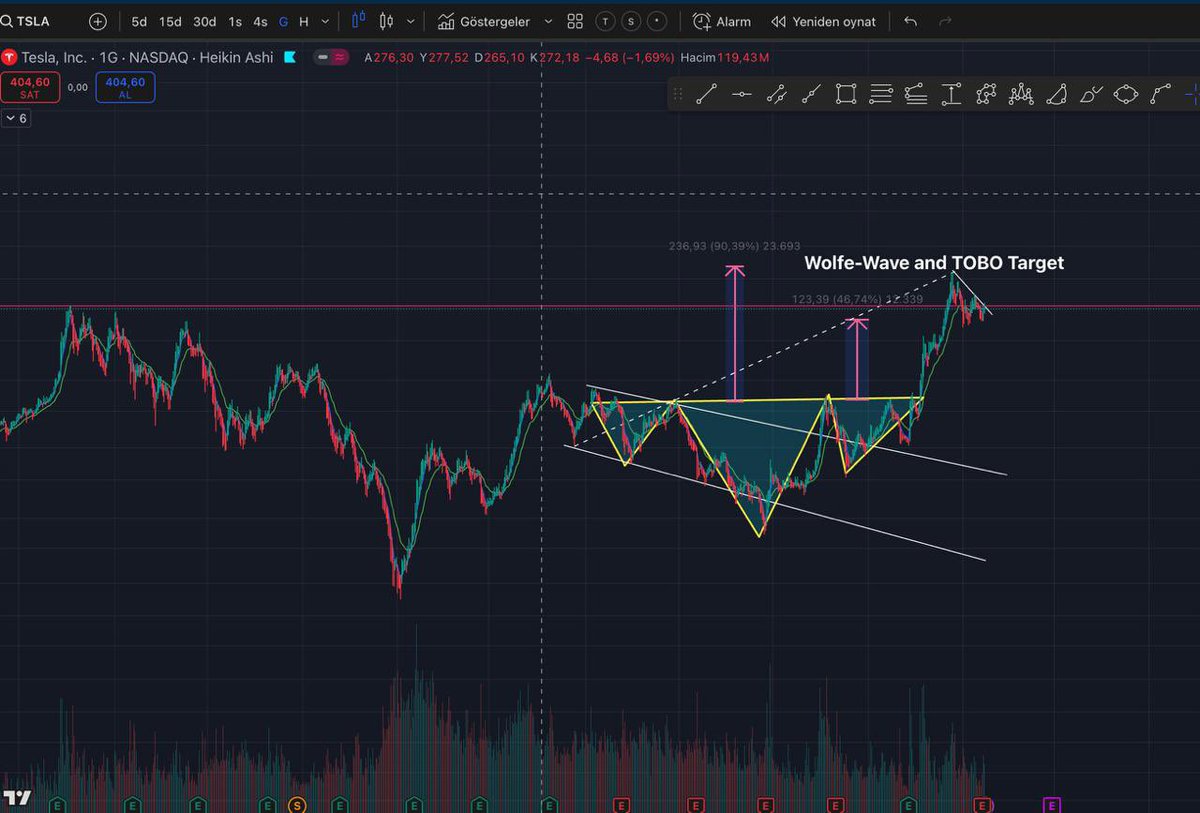This screenshot has width=1200, height=813.
Task: Toggle the circled T button
Action: tap(605, 21)
